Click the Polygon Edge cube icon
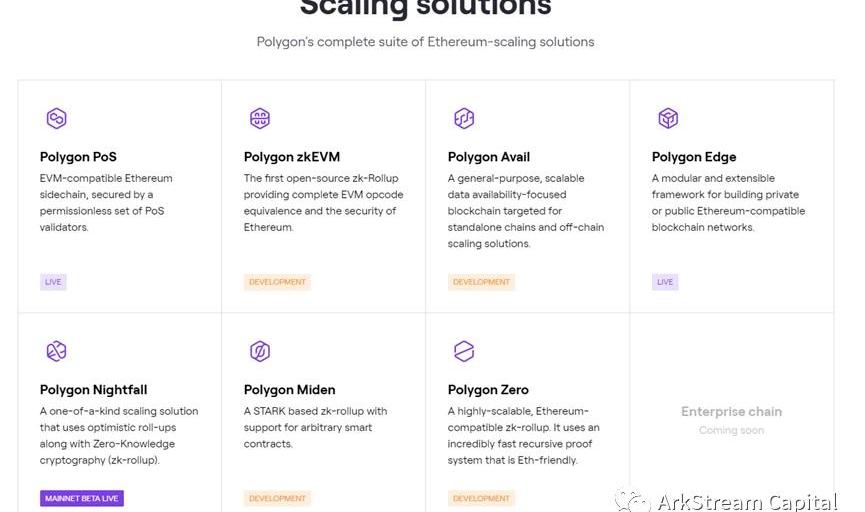This screenshot has height=512, width=865. click(668, 119)
